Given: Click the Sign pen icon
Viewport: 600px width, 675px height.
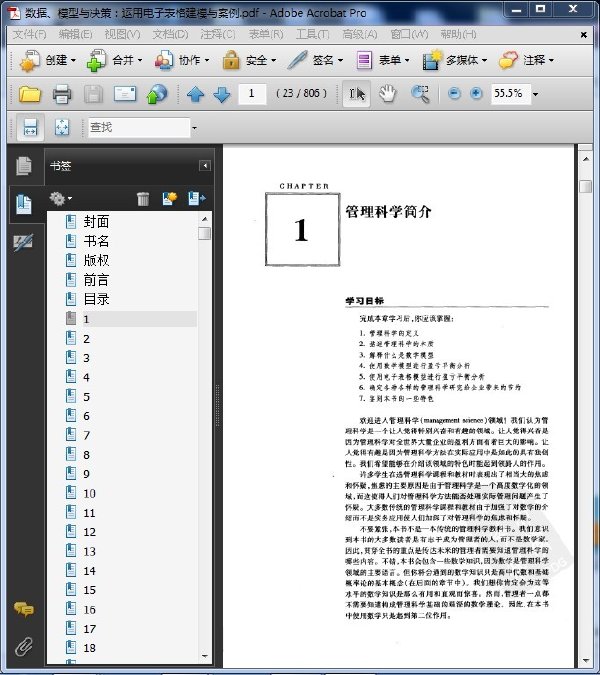Looking at the screenshot, I should (297, 60).
